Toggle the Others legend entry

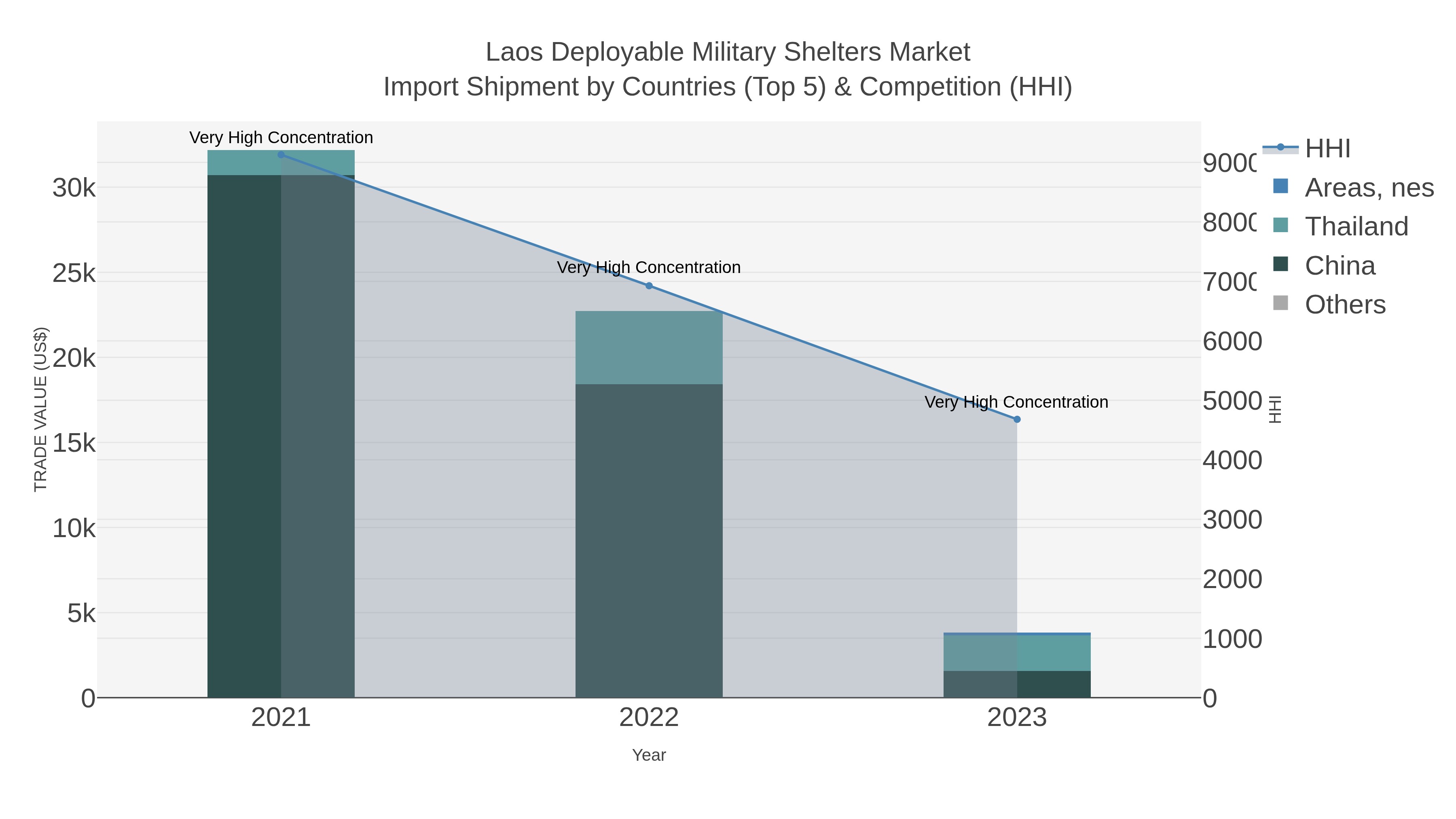1329,304
